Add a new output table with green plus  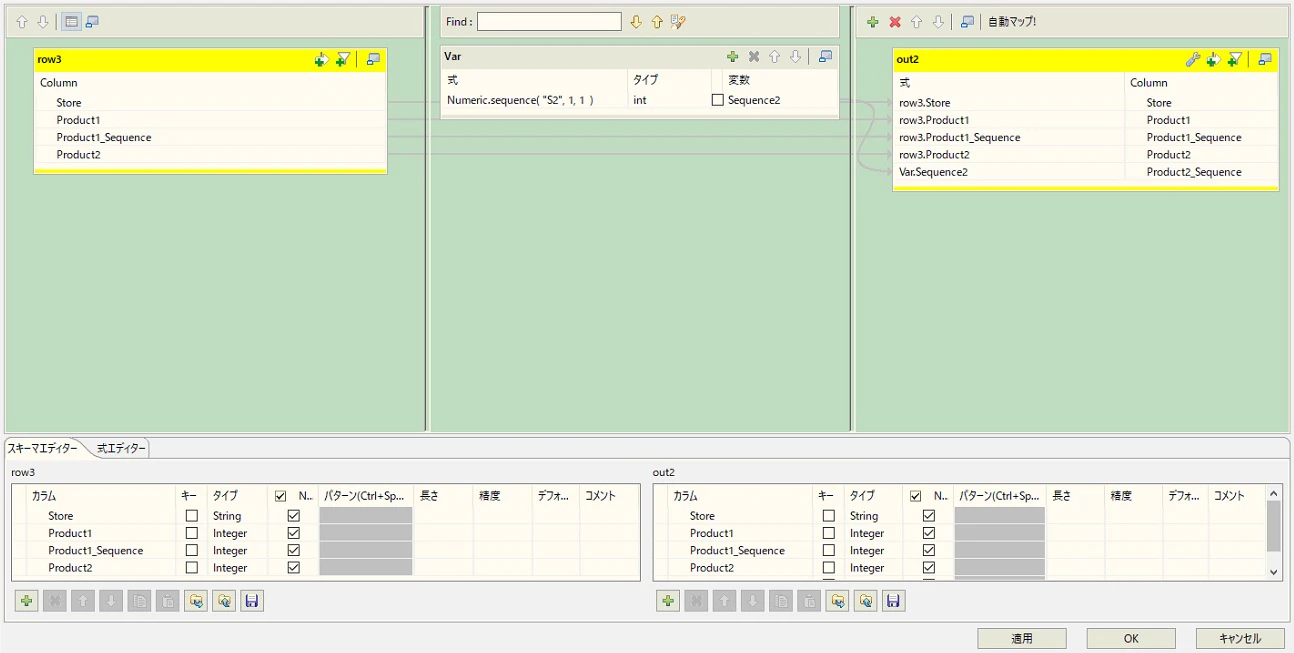coord(873,21)
